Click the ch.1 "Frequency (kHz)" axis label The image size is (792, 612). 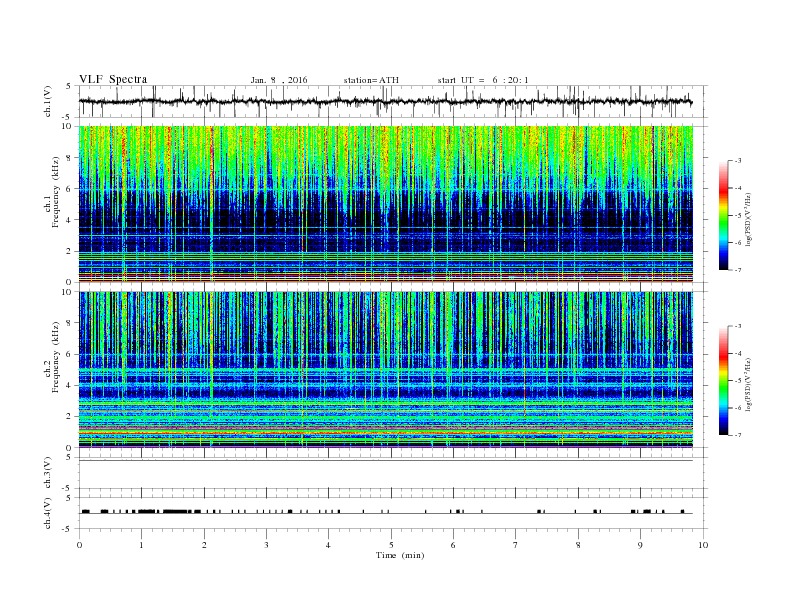(x=56, y=191)
